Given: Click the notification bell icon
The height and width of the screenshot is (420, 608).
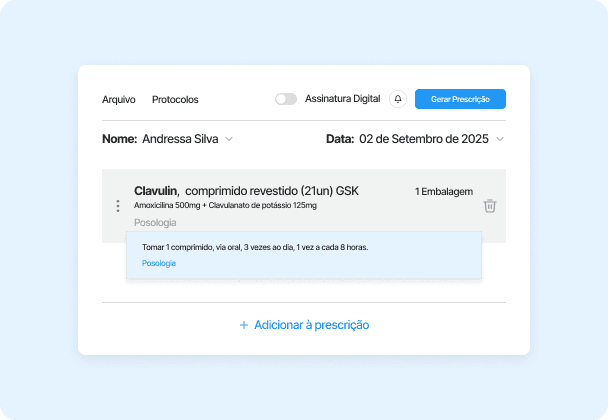Looking at the screenshot, I should (398, 99).
